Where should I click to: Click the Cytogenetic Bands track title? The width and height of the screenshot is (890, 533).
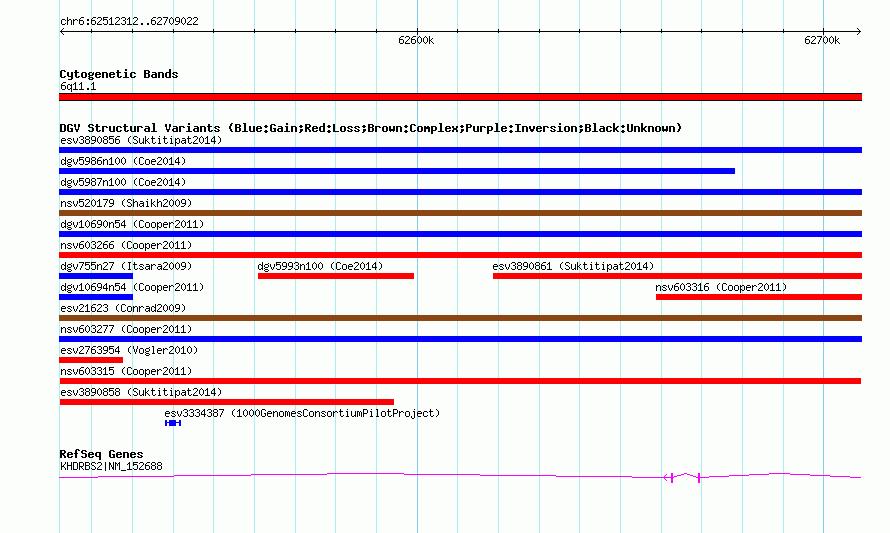[119, 74]
